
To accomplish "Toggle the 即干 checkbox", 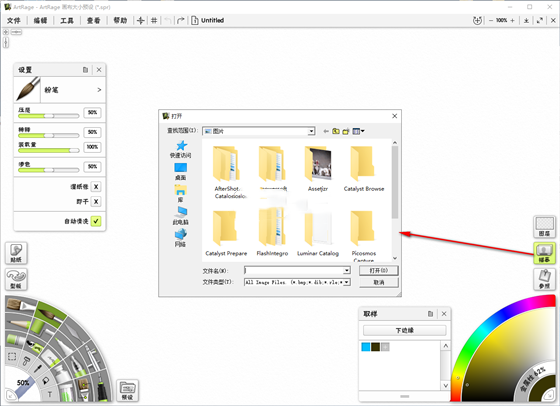I will (x=96, y=202).
